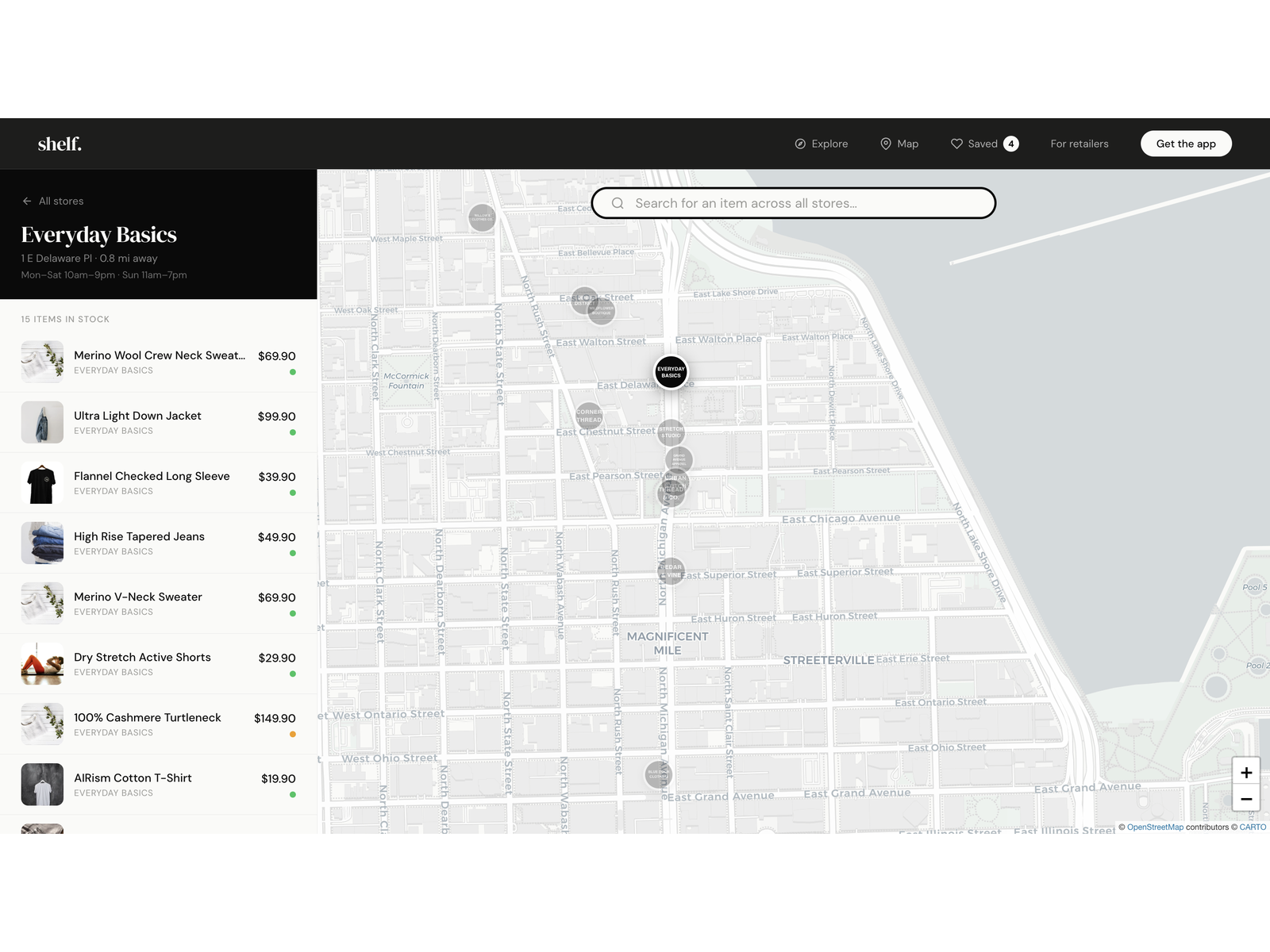Screen dimensions: 1270x952
Task: Open High Rise Tapered Jeans item
Action: 159,543
